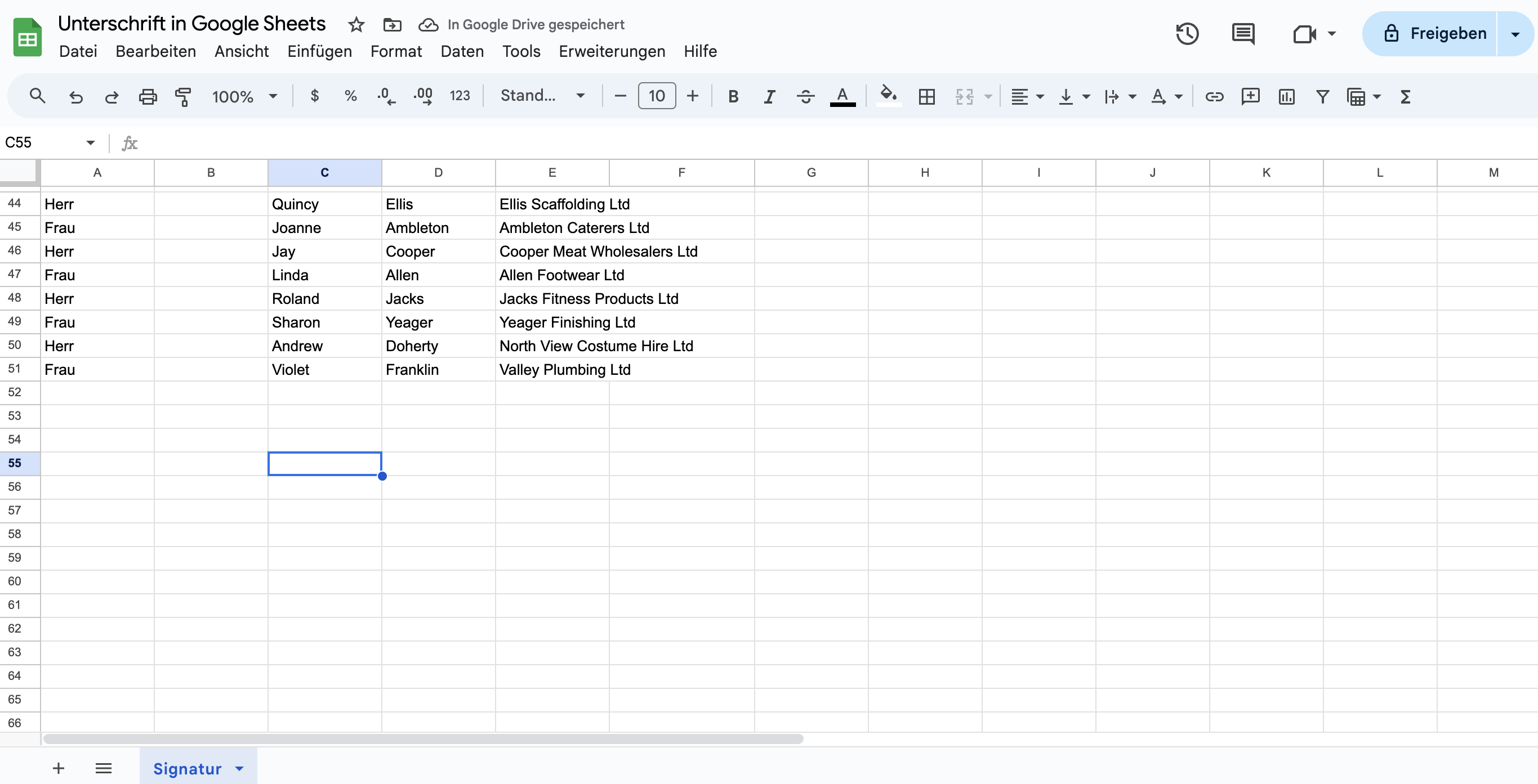Show all sheets list icon
1538x784 pixels.
point(103,768)
